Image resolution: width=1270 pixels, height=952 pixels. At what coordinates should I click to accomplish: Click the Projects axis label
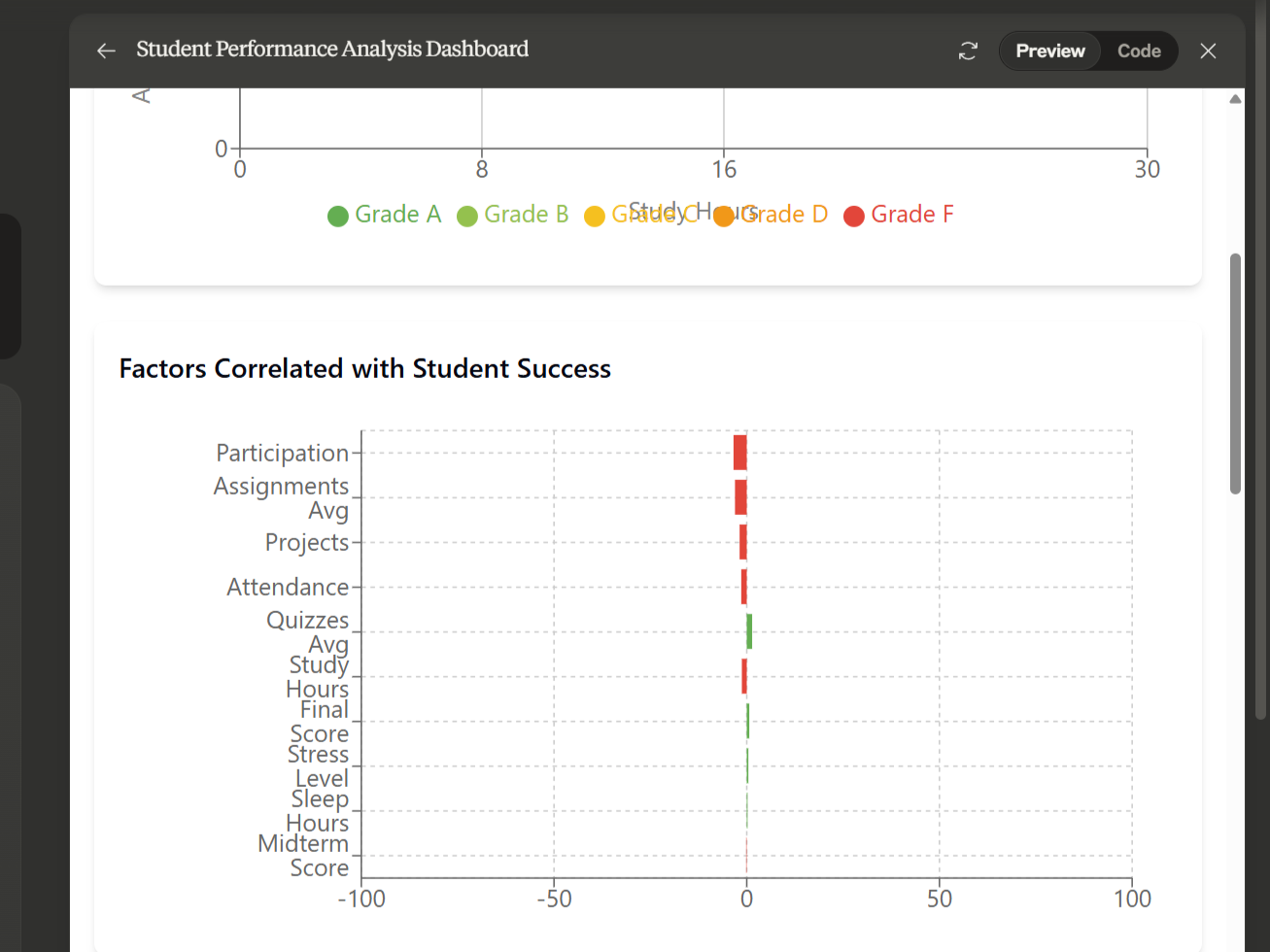pos(307,542)
